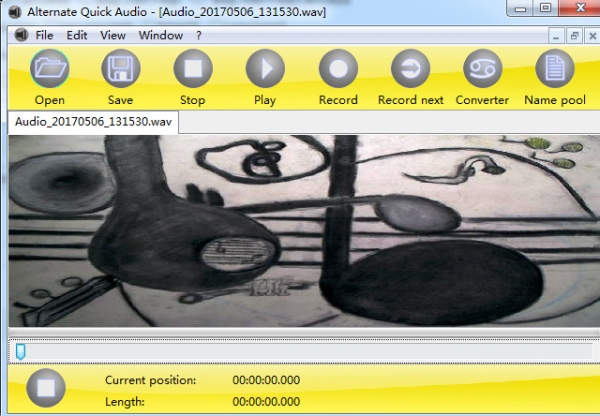Select the Audio_20170506_131530.wav tab
This screenshot has height=416, width=600.
(93, 122)
